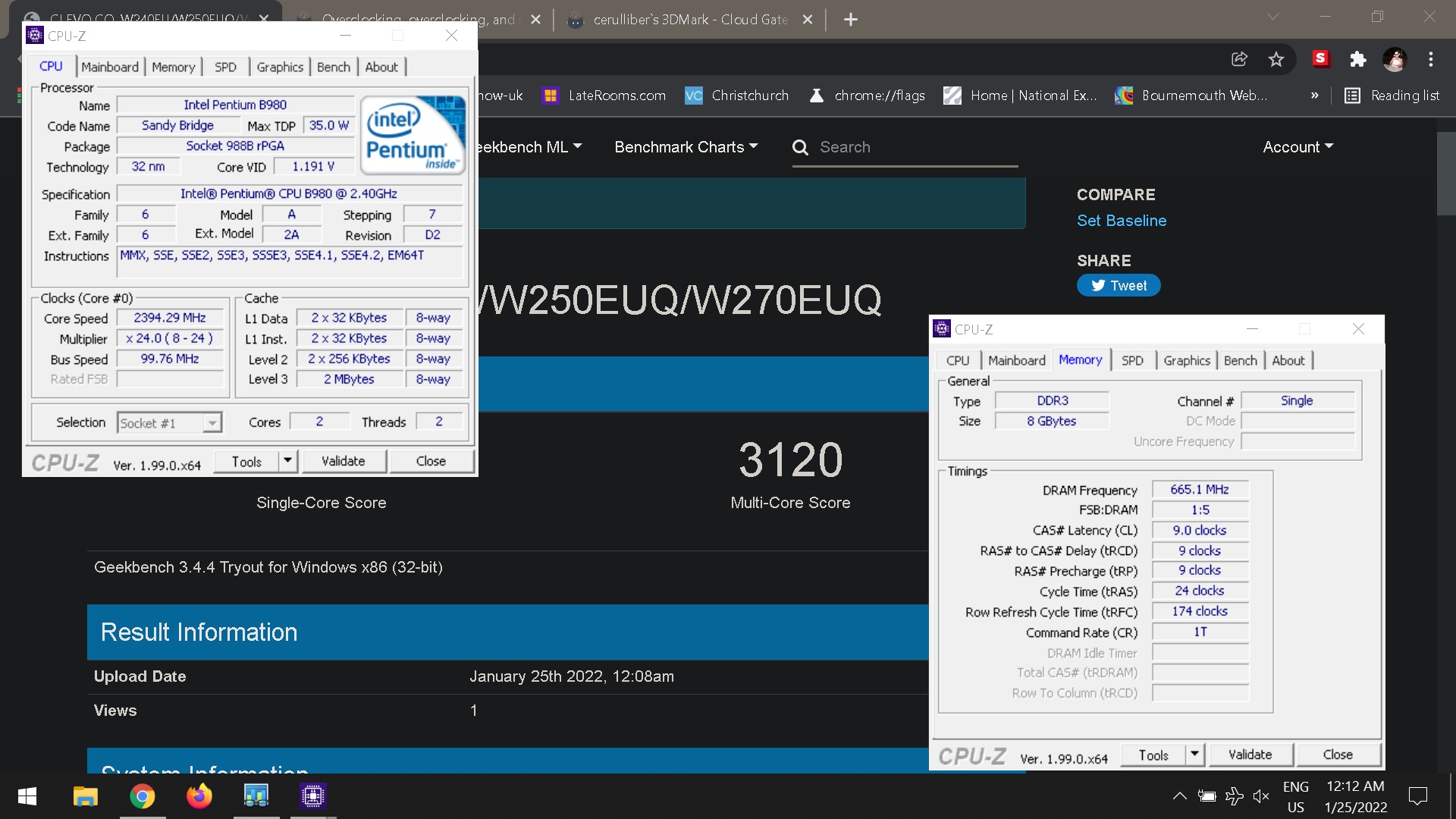The height and width of the screenshot is (819, 1456).
Task: Click the Geekbench search magnifier icon
Action: click(x=800, y=147)
